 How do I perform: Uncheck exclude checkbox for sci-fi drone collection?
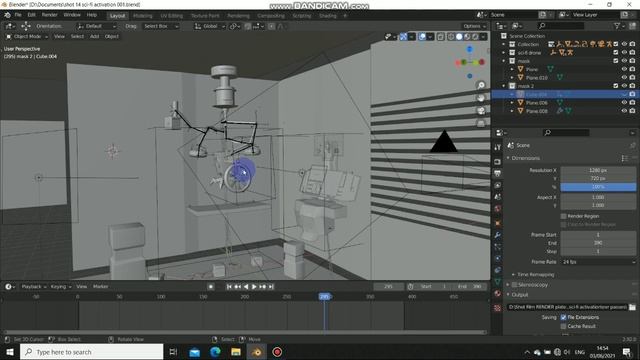pyautogui.click(x=616, y=53)
